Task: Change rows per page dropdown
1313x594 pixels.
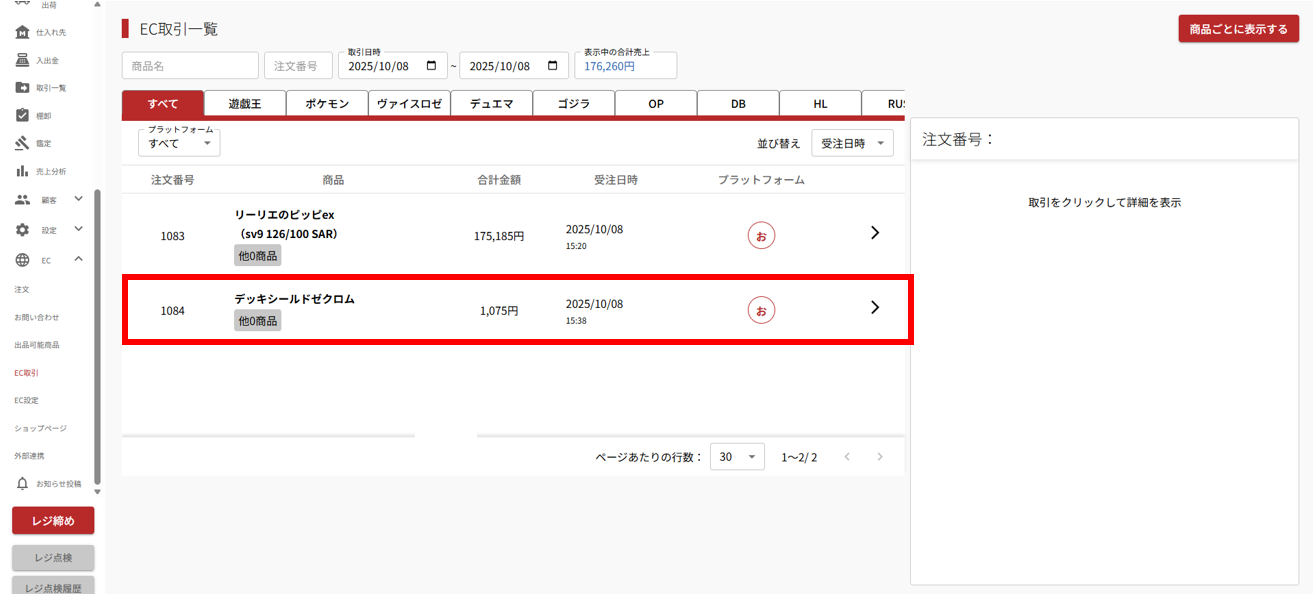Action: tap(737, 457)
